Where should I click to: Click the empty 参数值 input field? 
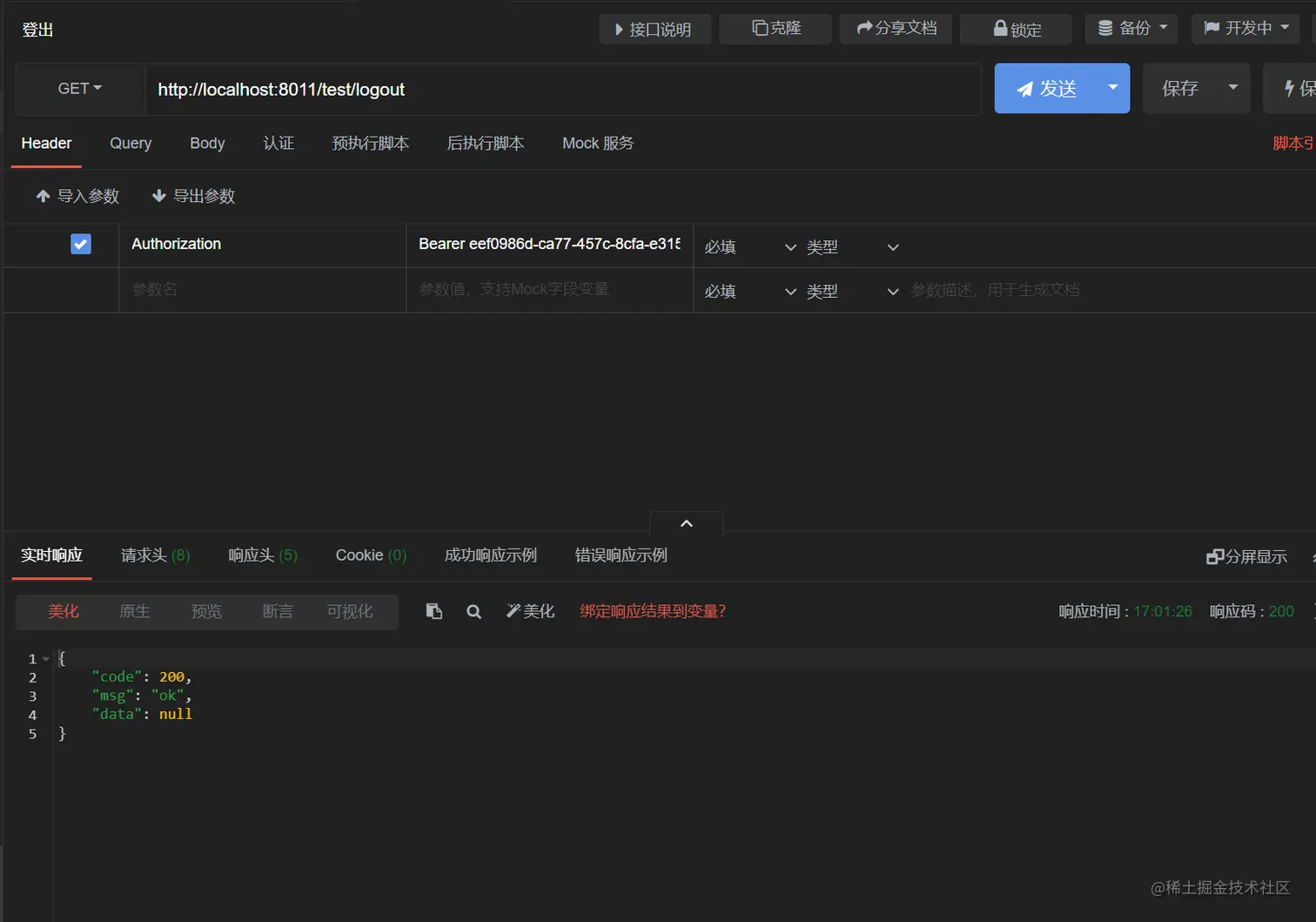(549, 289)
